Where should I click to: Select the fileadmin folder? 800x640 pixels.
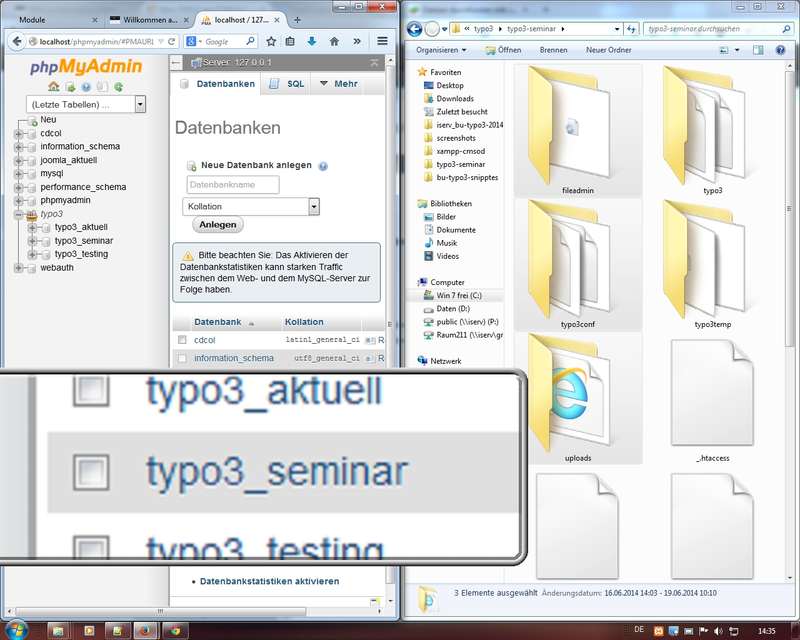coord(578,131)
